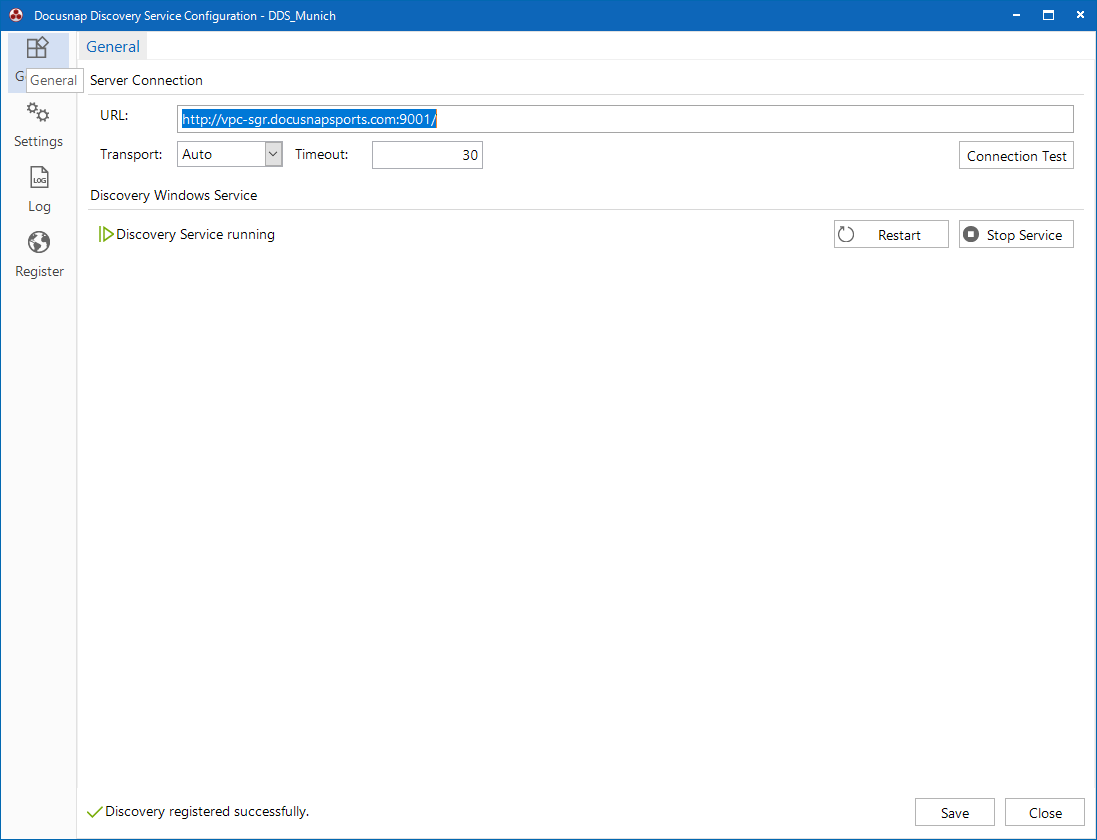Click the Docusnap app logo in title bar
The image size is (1097, 840).
click(x=16, y=15)
